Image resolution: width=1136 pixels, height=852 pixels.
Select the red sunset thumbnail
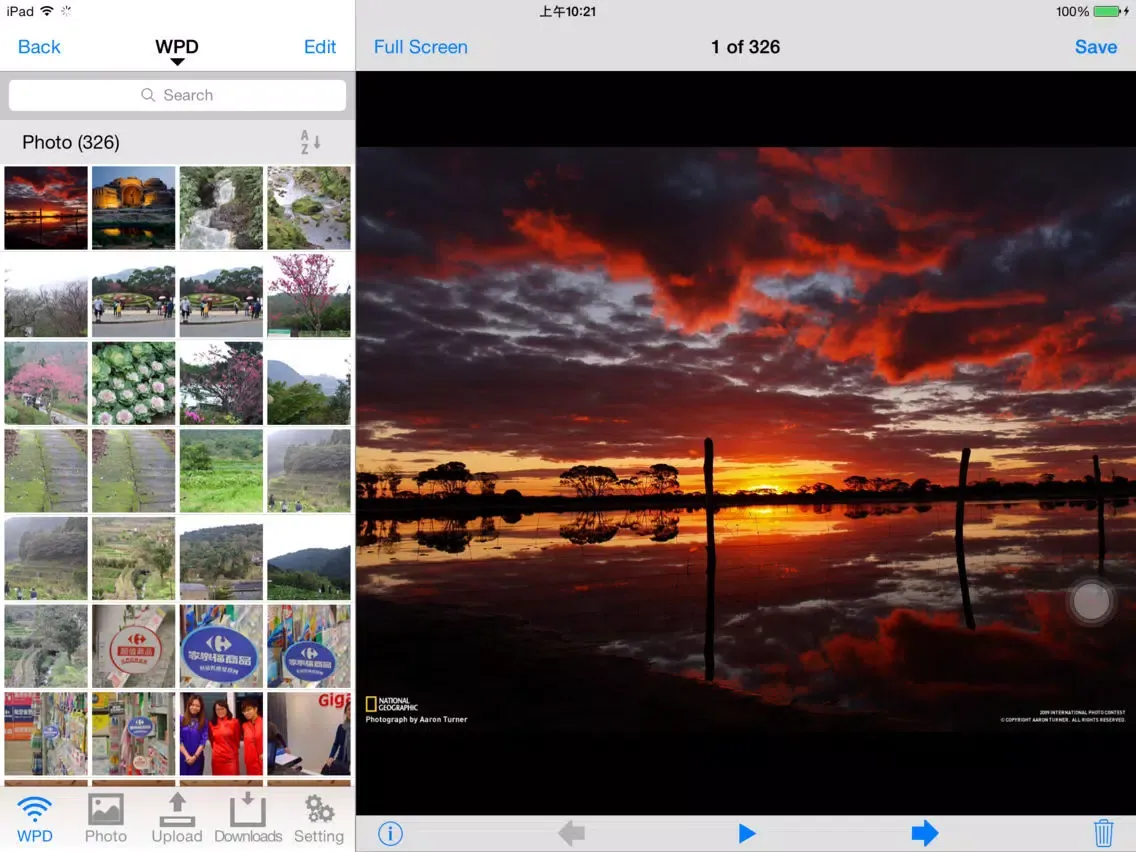(46, 208)
